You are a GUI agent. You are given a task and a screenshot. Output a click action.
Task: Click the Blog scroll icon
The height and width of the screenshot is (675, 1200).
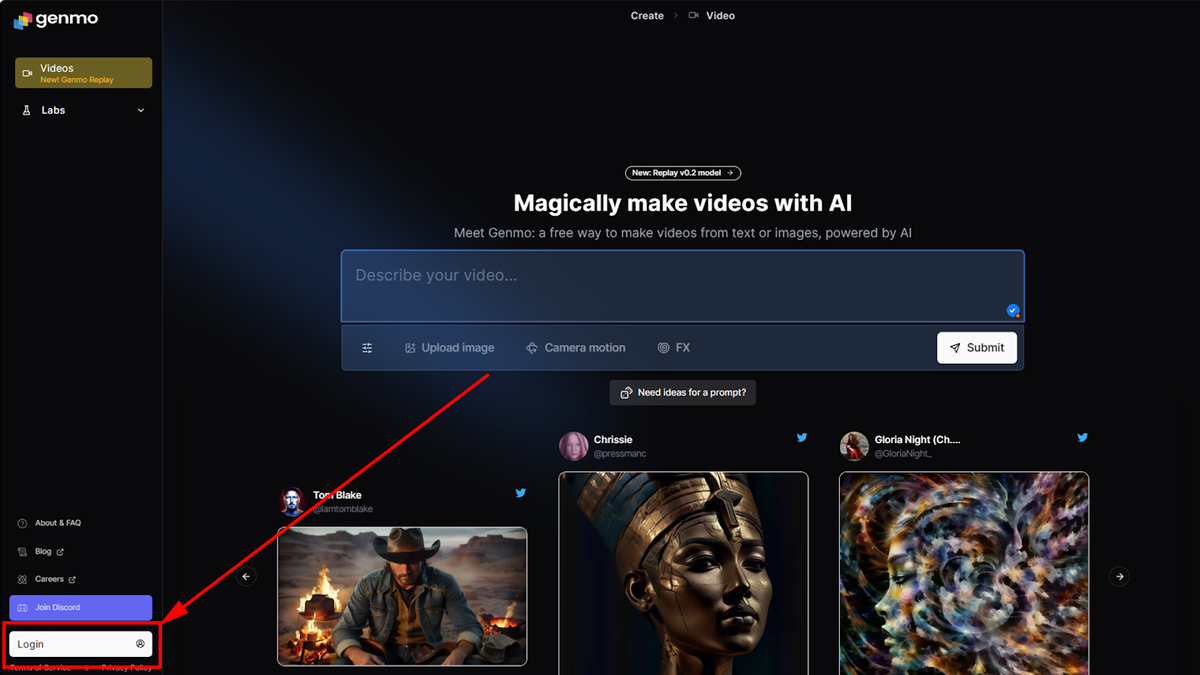pos(23,551)
